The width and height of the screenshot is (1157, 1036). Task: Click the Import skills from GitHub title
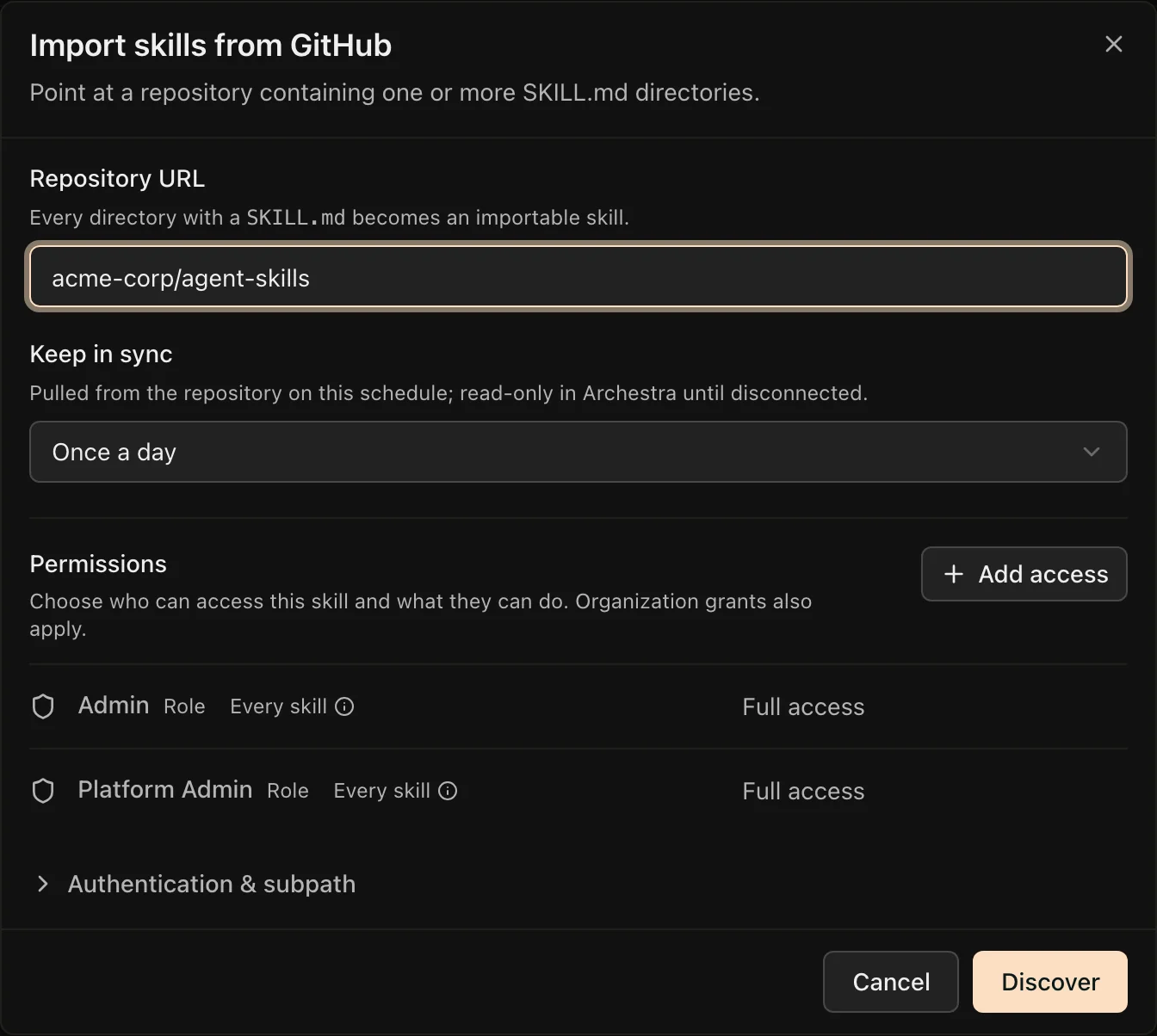[x=211, y=45]
